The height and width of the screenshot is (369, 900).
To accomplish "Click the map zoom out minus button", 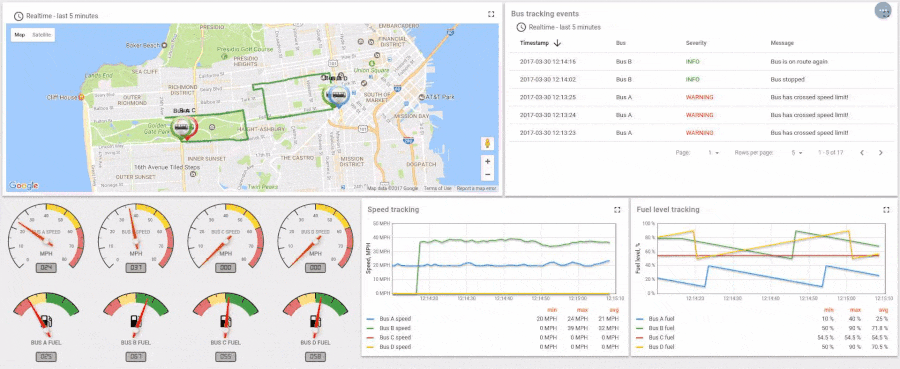I will point(487,174).
